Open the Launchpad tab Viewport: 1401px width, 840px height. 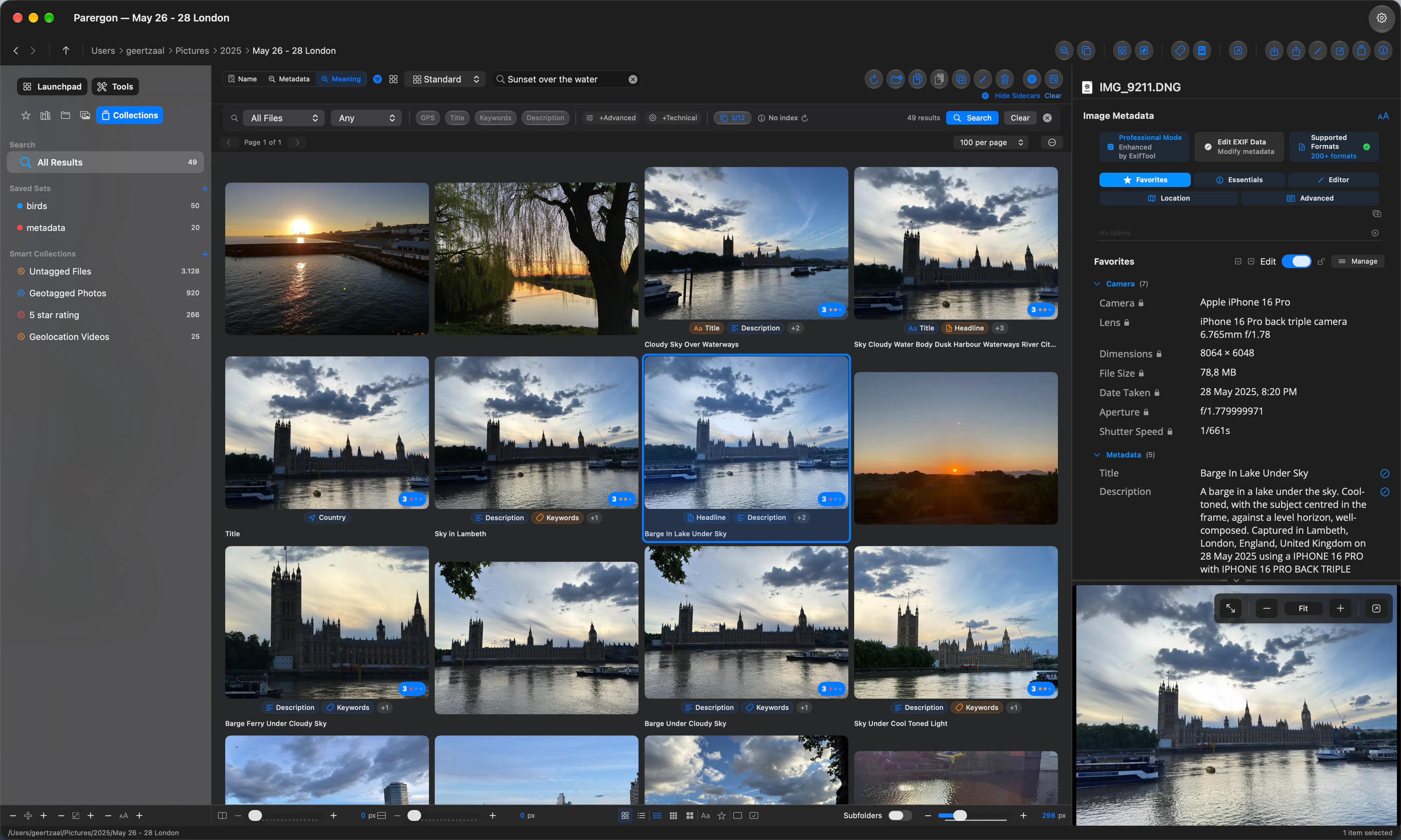[x=52, y=86]
